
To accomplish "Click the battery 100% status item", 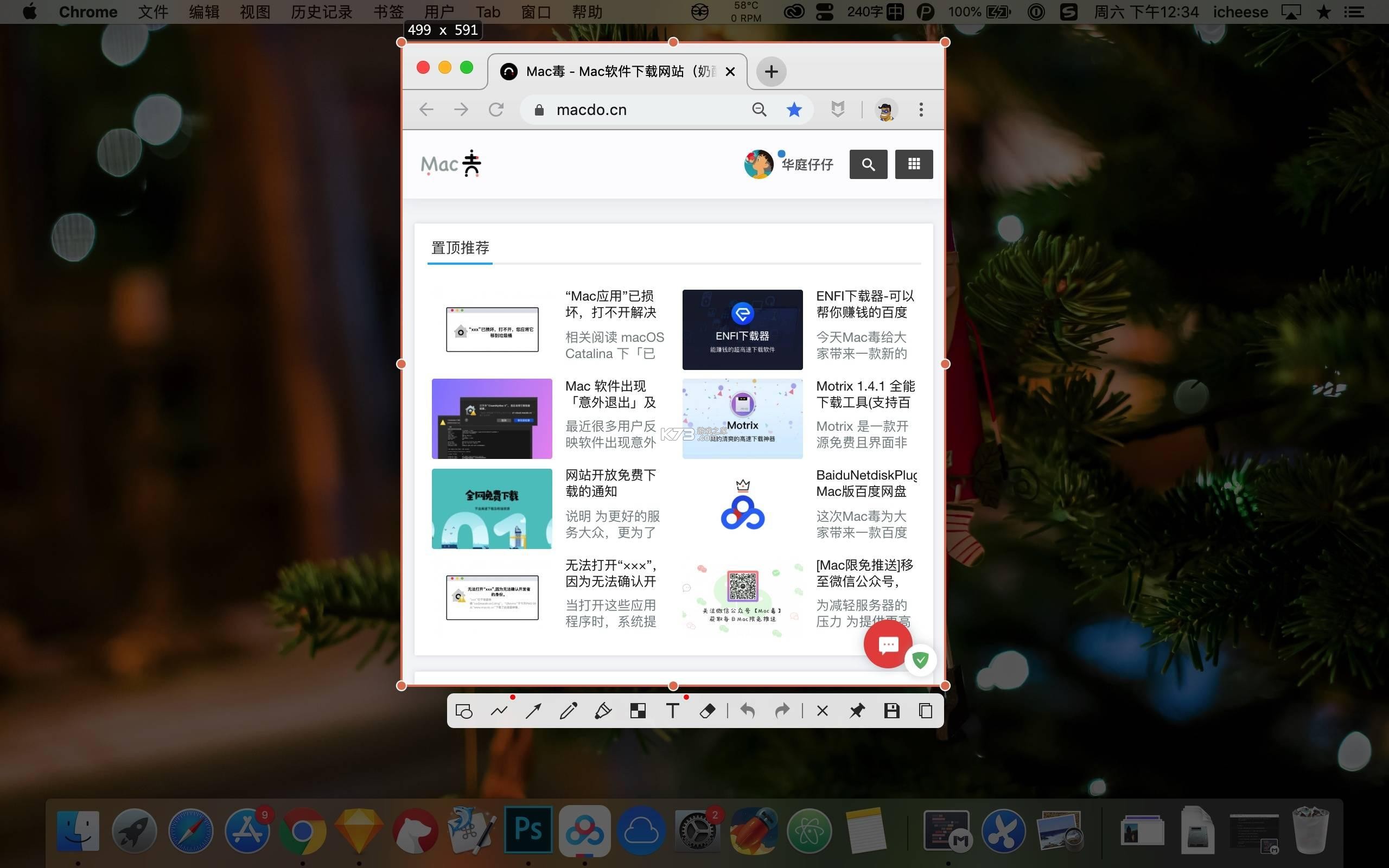I will [979, 12].
